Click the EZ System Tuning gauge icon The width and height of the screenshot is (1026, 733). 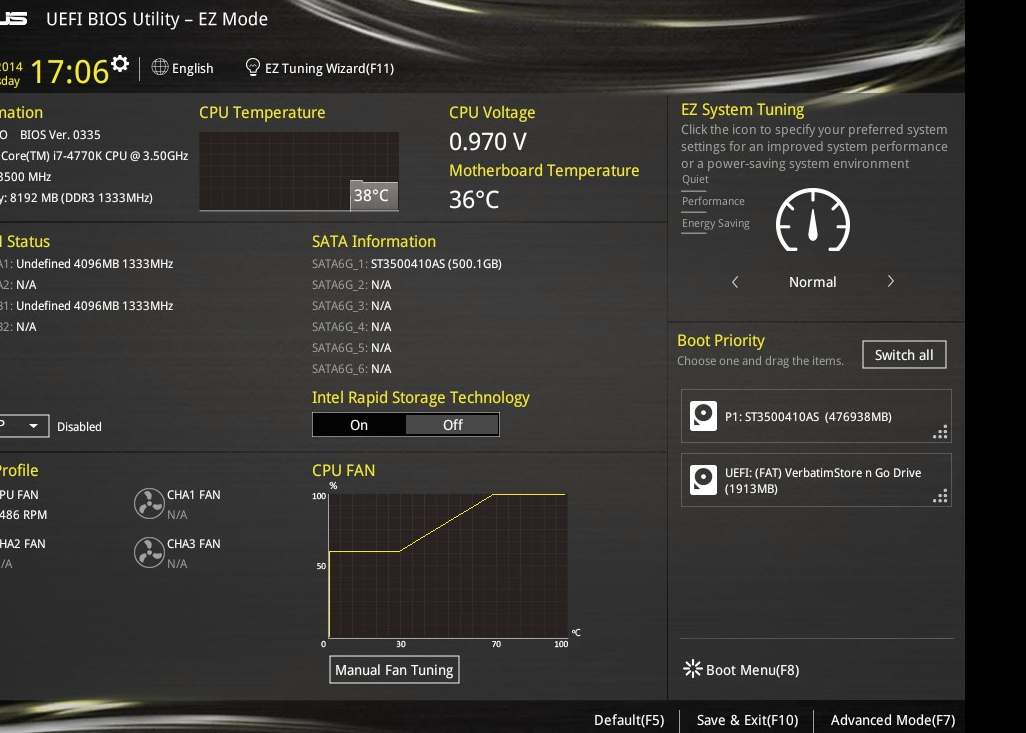click(x=813, y=220)
